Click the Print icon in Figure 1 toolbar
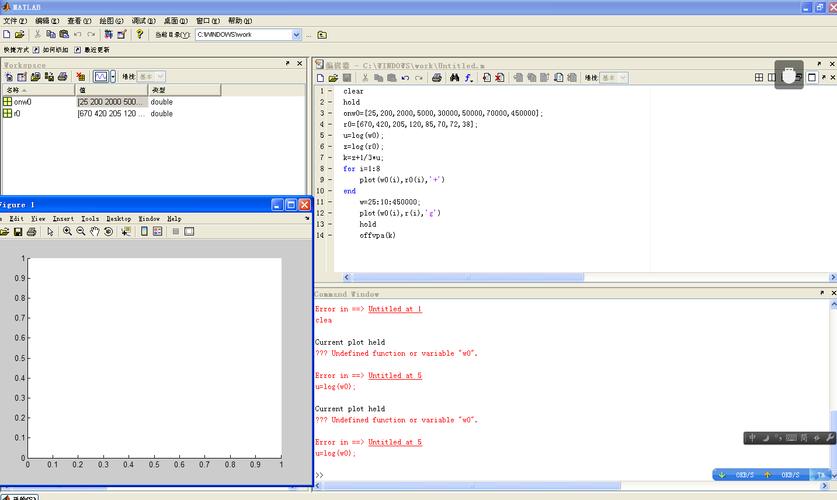The width and height of the screenshot is (837, 500). (x=31, y=231)
